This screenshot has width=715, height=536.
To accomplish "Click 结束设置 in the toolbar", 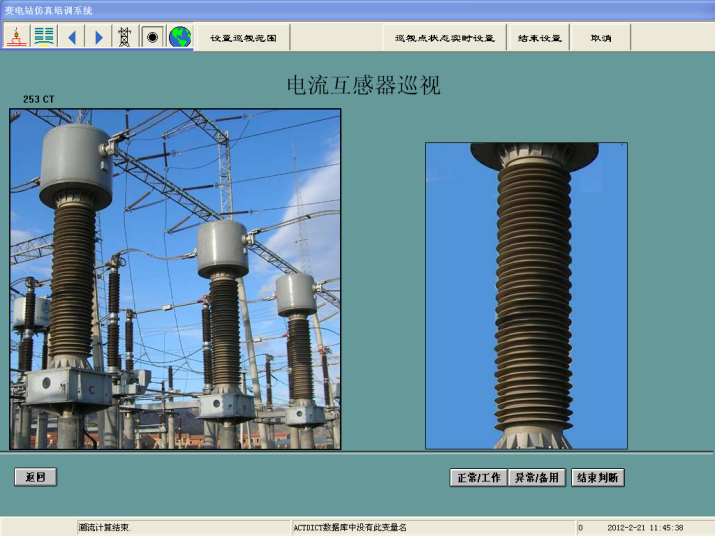I will point(540,38).
